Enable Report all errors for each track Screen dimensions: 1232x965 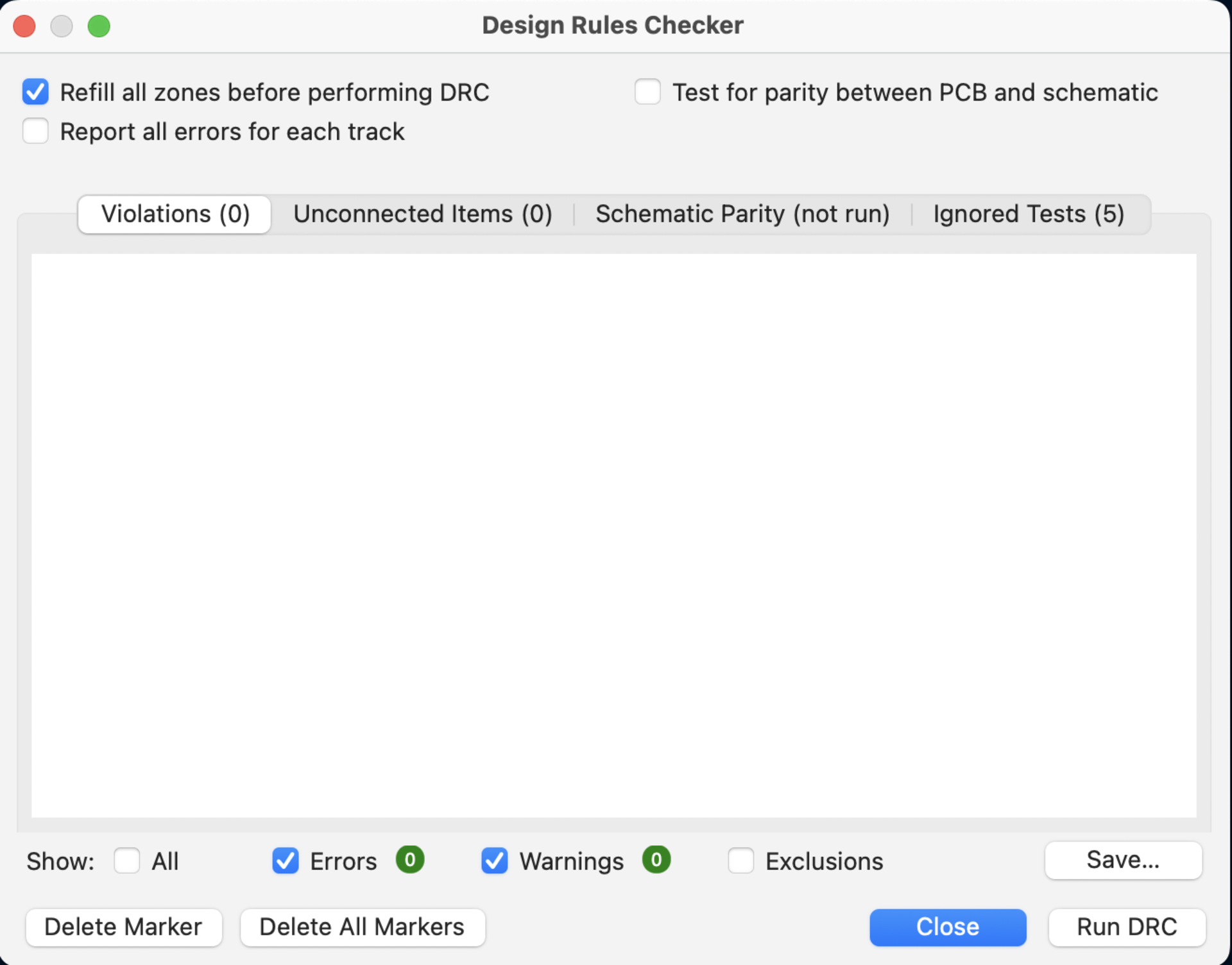tap(35, 132)
